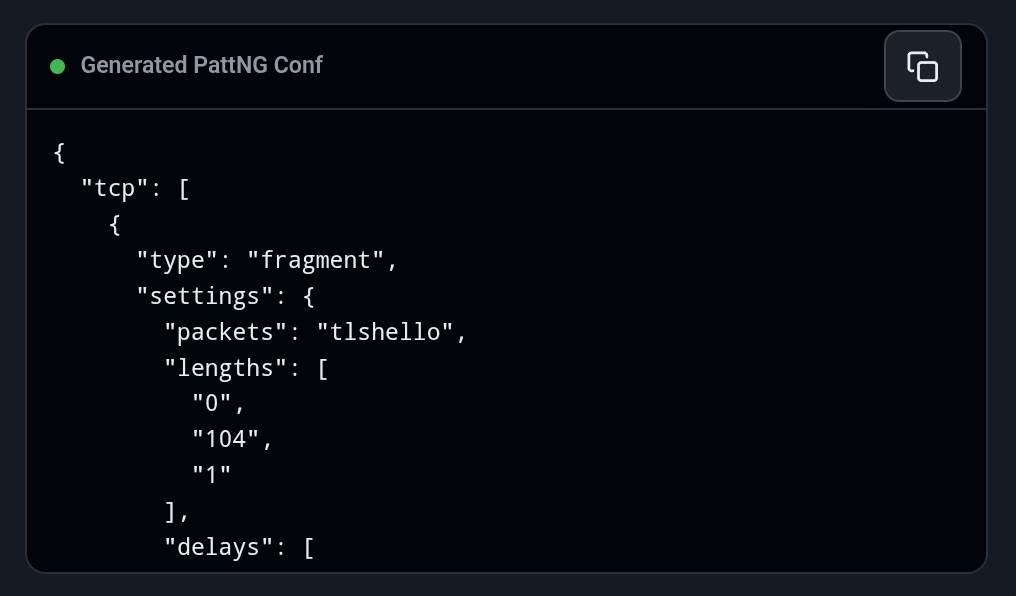Click the opening bracket after "delays"
The width and height of the screenshot is (1016, 596).
click(308, 548)
